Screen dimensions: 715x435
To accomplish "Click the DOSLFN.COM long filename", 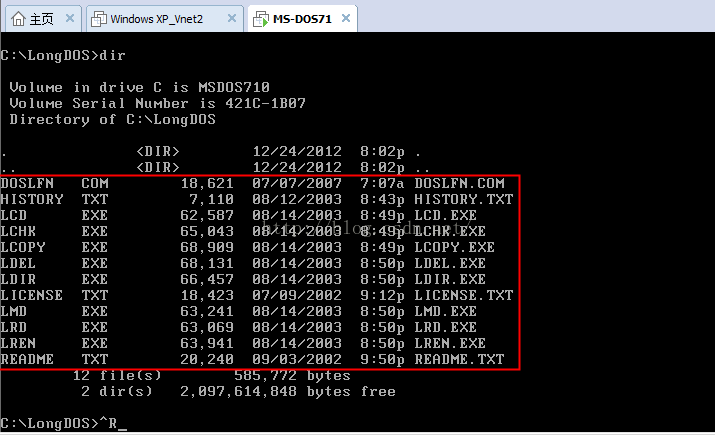I will [x=459, y=183].
